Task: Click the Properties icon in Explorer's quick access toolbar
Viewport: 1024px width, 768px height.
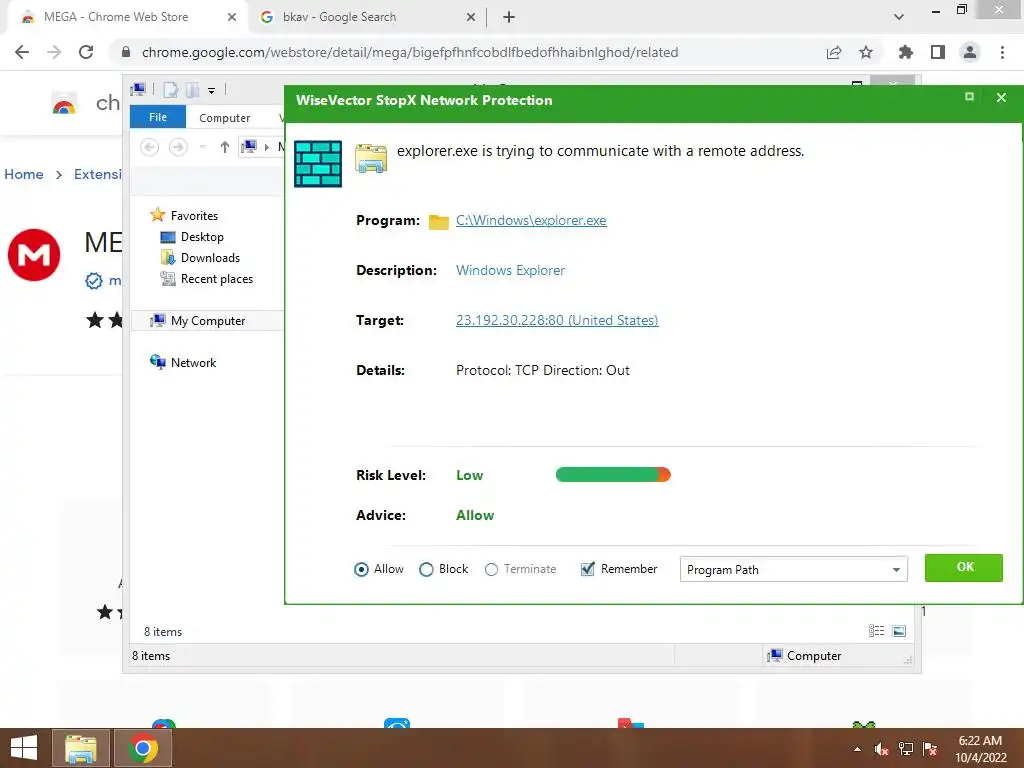Action: click(170, 90)
